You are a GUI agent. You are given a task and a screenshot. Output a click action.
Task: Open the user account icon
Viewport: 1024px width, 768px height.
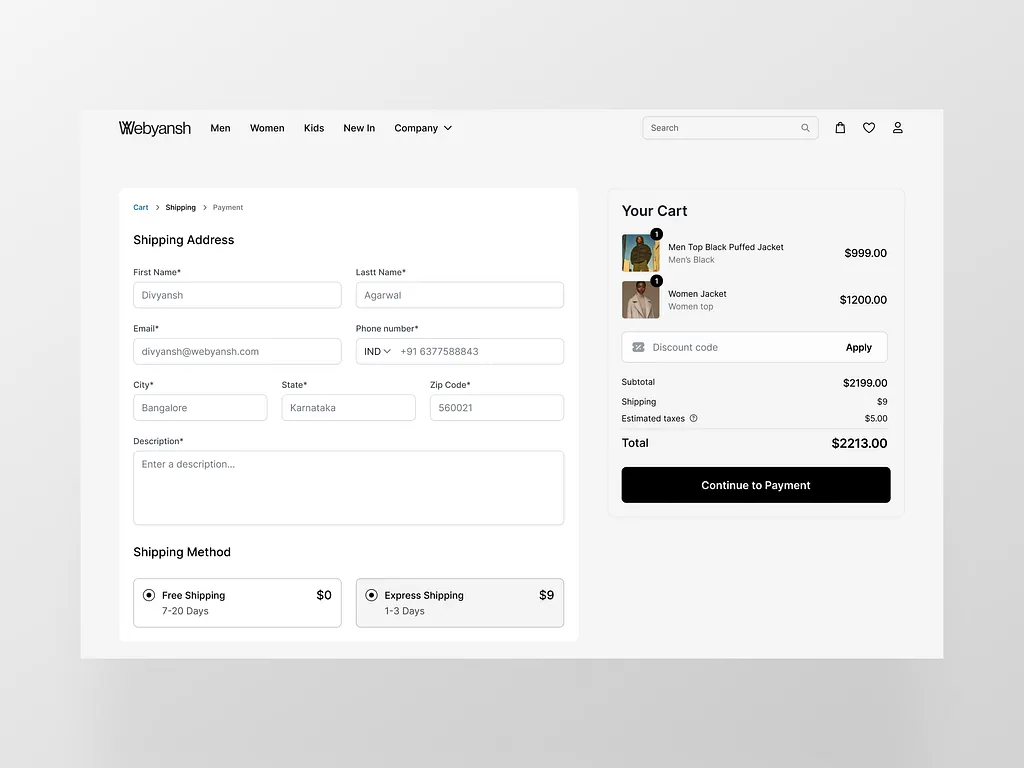click(x=897, y=128)
